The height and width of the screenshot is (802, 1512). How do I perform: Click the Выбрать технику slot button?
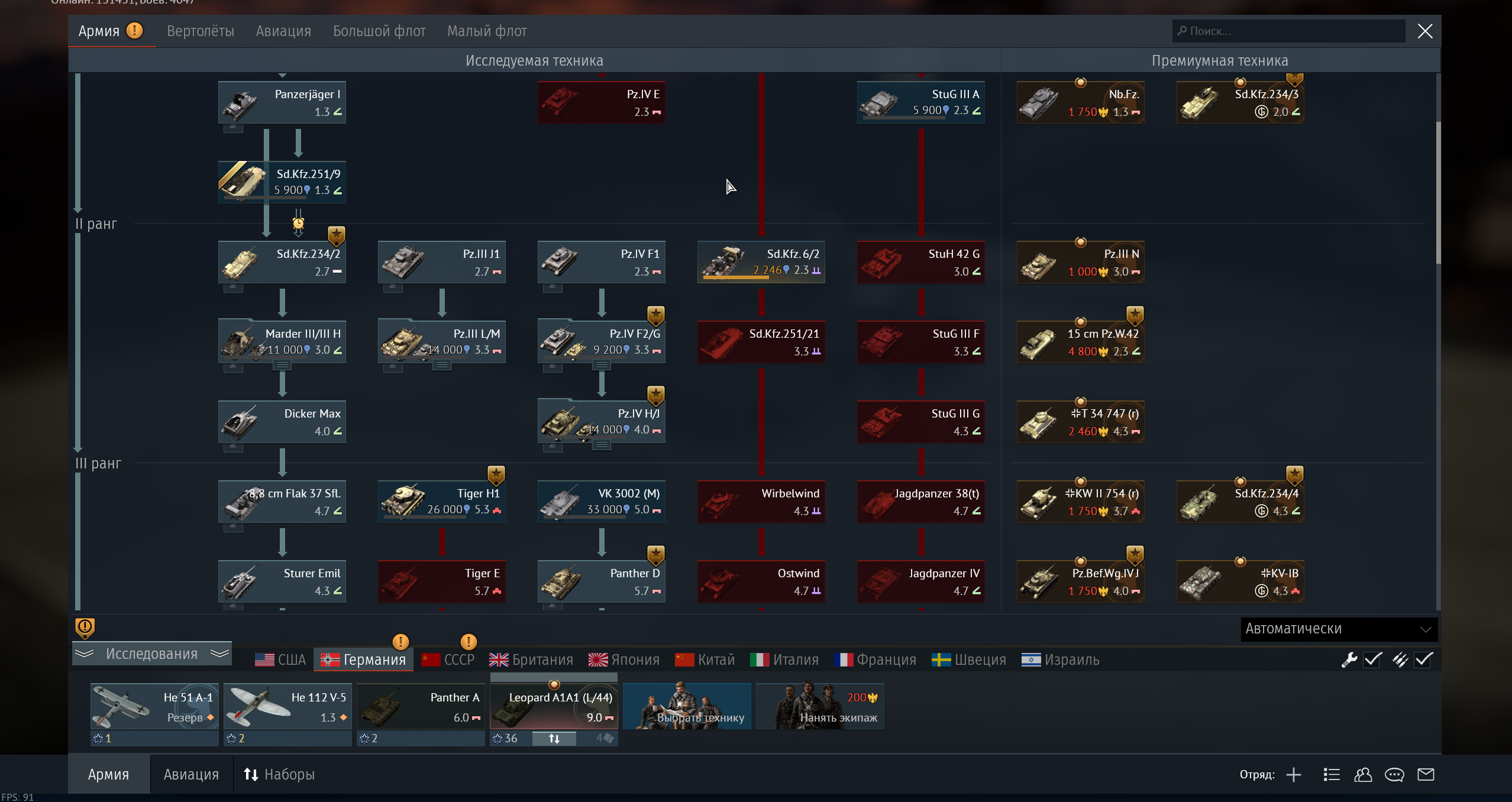point(687,707)
